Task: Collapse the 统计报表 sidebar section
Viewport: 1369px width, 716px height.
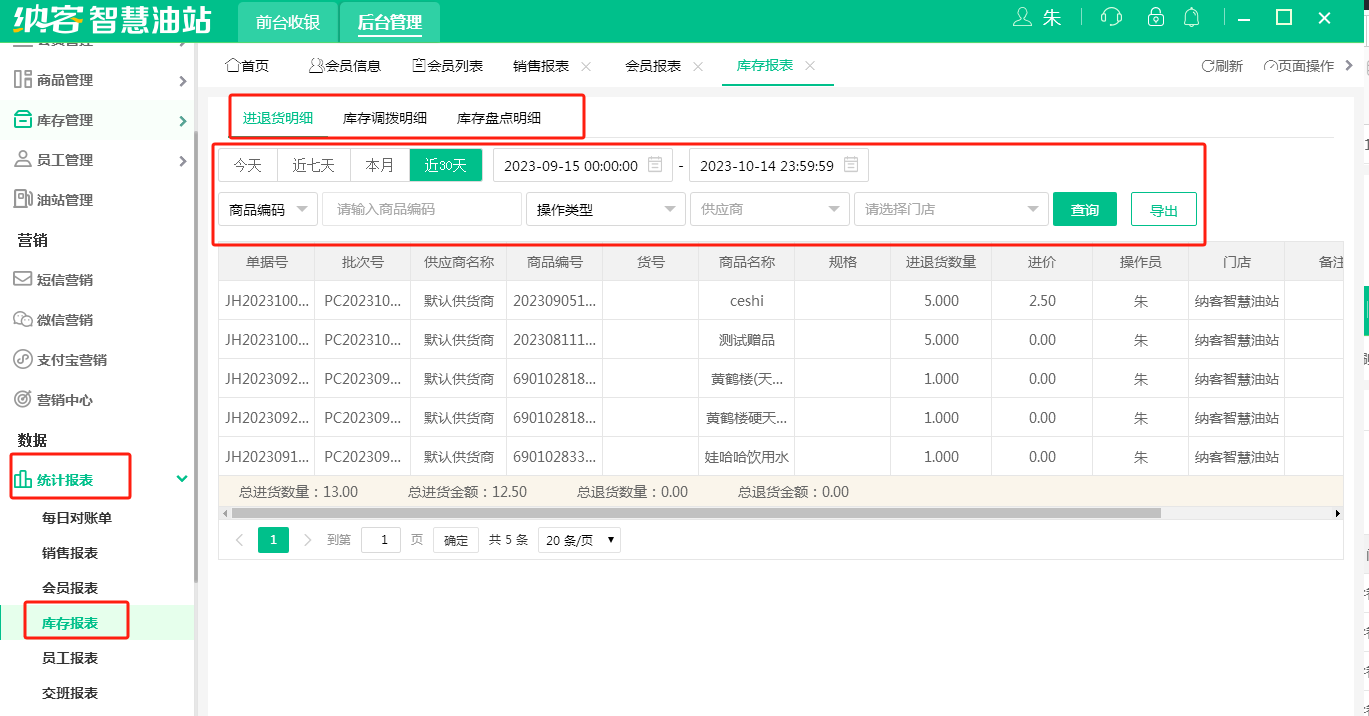Action: click(182, 479)
